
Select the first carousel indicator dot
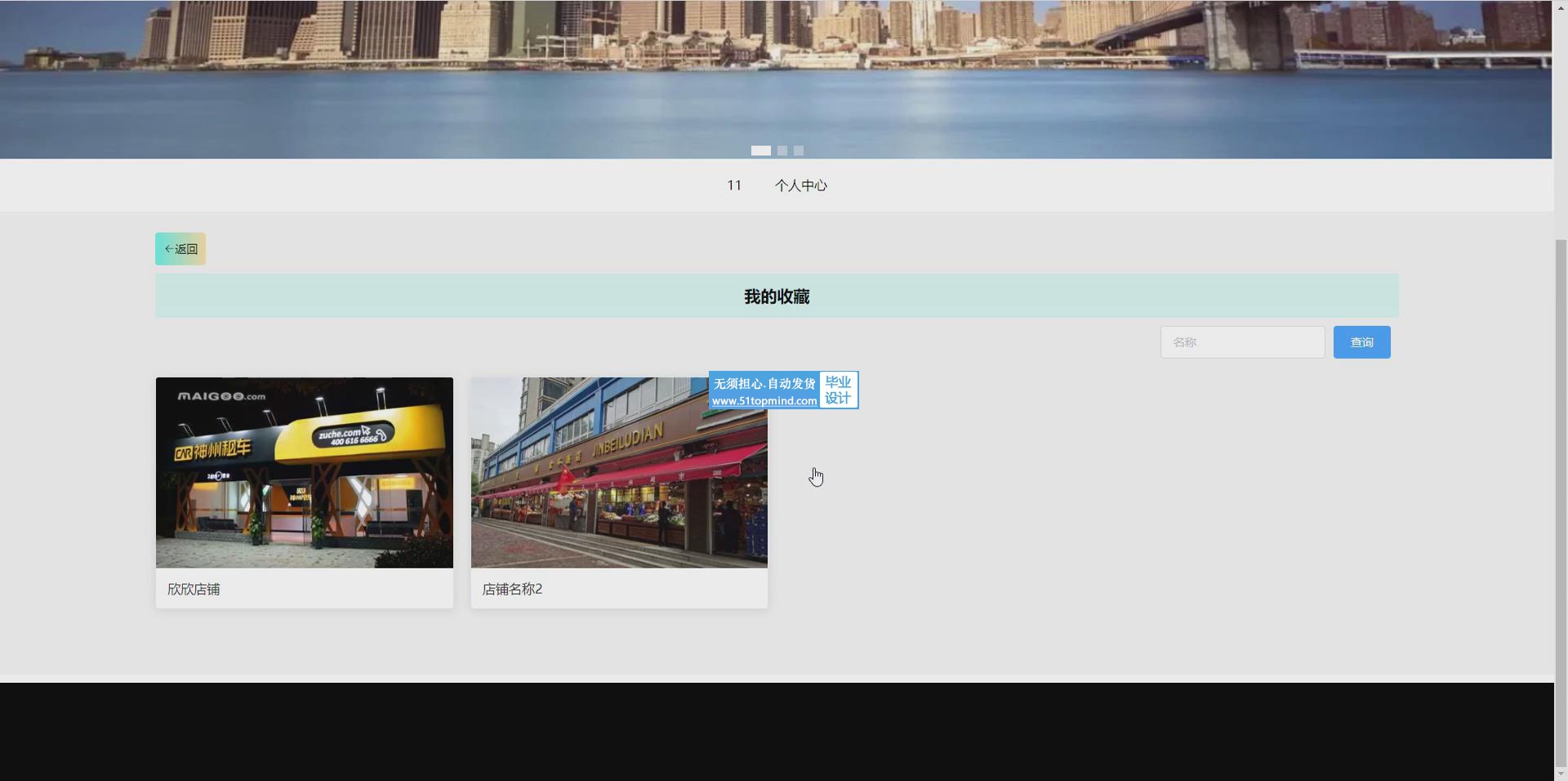pos(760,150)
